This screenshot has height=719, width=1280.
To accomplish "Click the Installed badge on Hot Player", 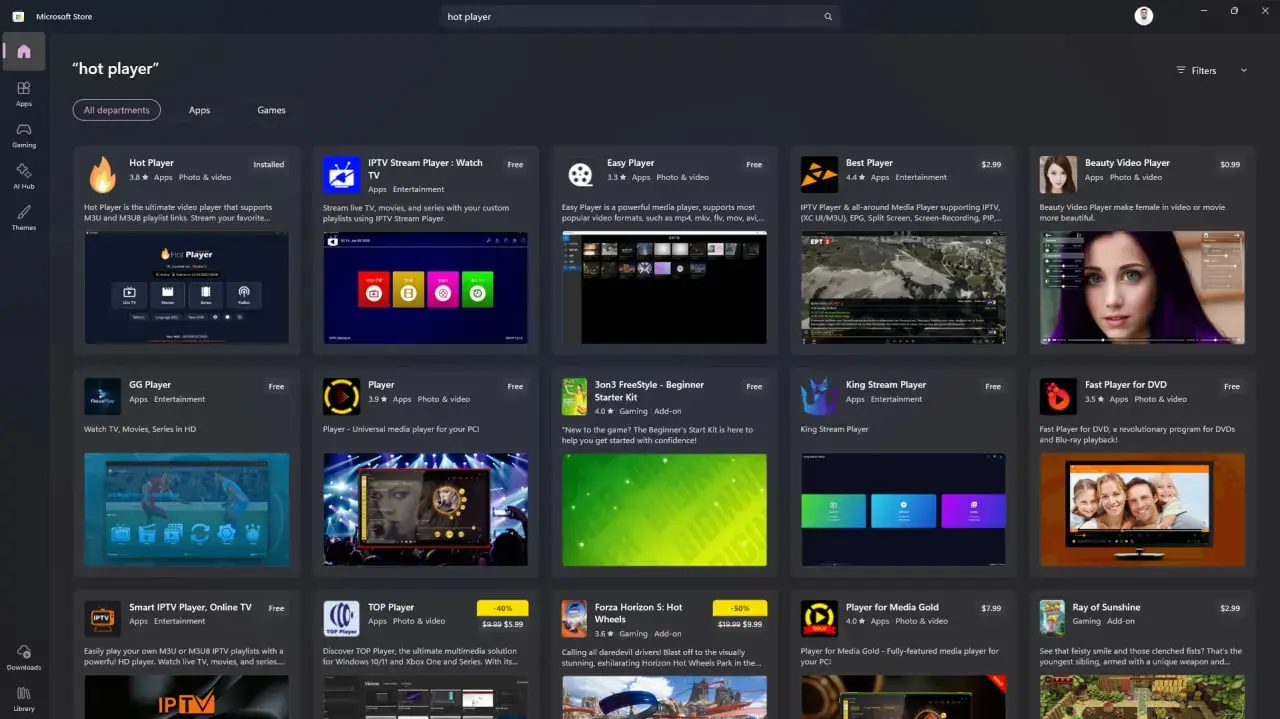I will [x=268, y=164].
